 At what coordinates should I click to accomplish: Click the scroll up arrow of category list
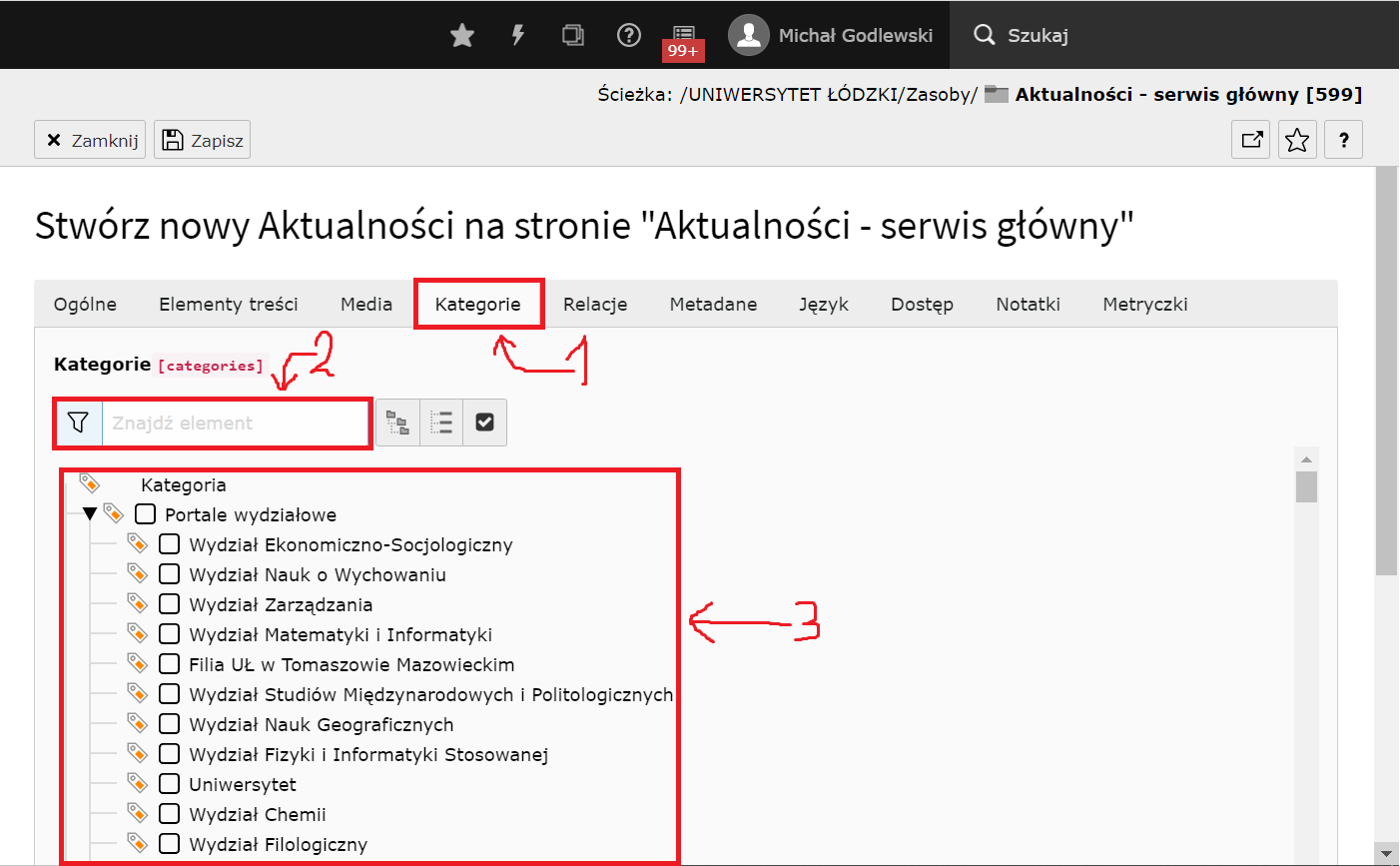tap(1306, 459)
